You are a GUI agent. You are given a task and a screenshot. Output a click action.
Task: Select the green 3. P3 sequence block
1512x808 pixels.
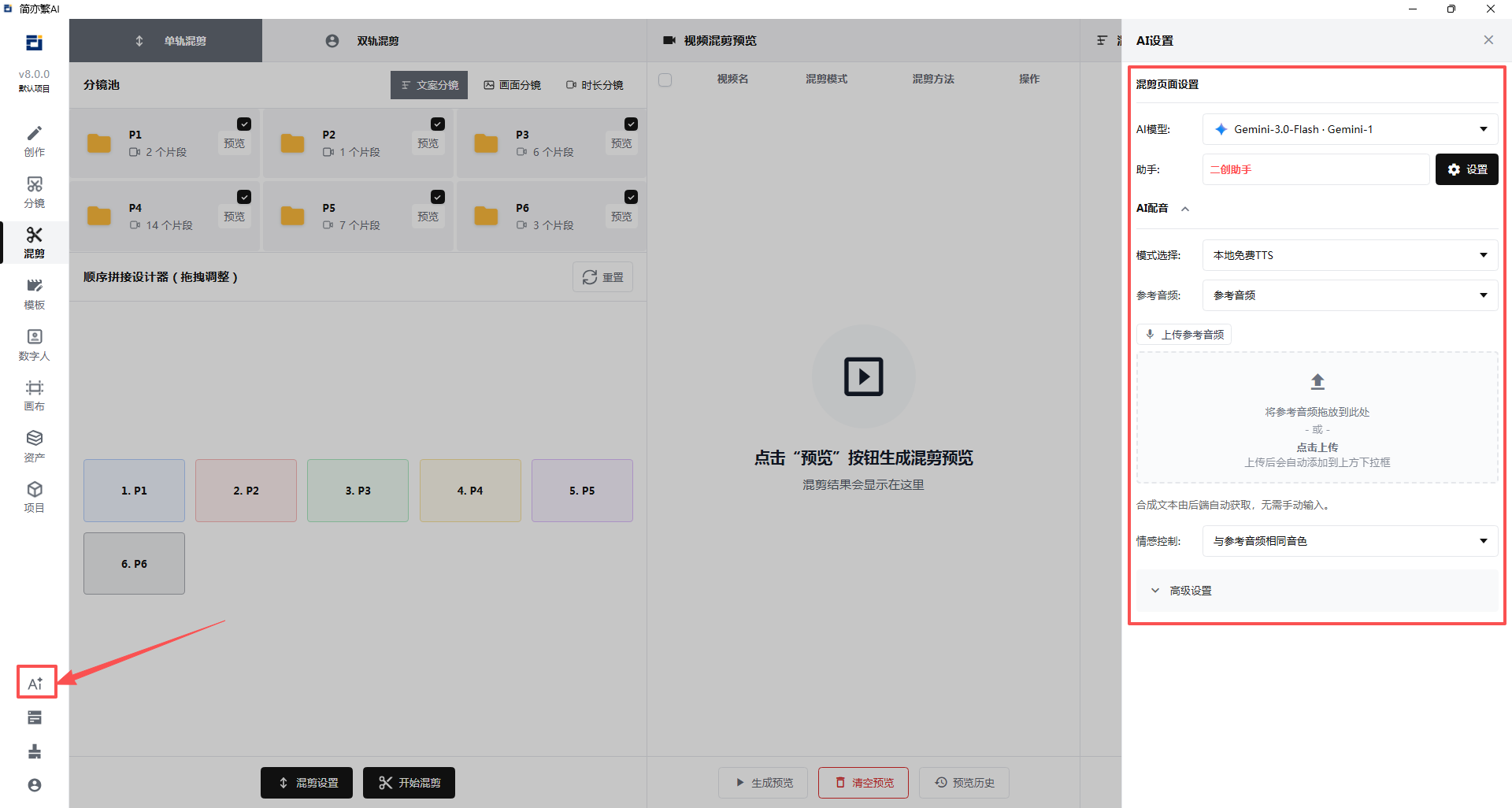[358, 491]
